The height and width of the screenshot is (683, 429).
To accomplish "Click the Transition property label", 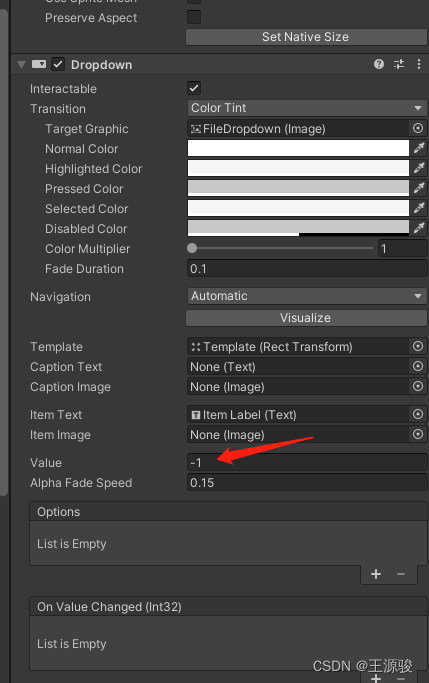I will 58,109.
